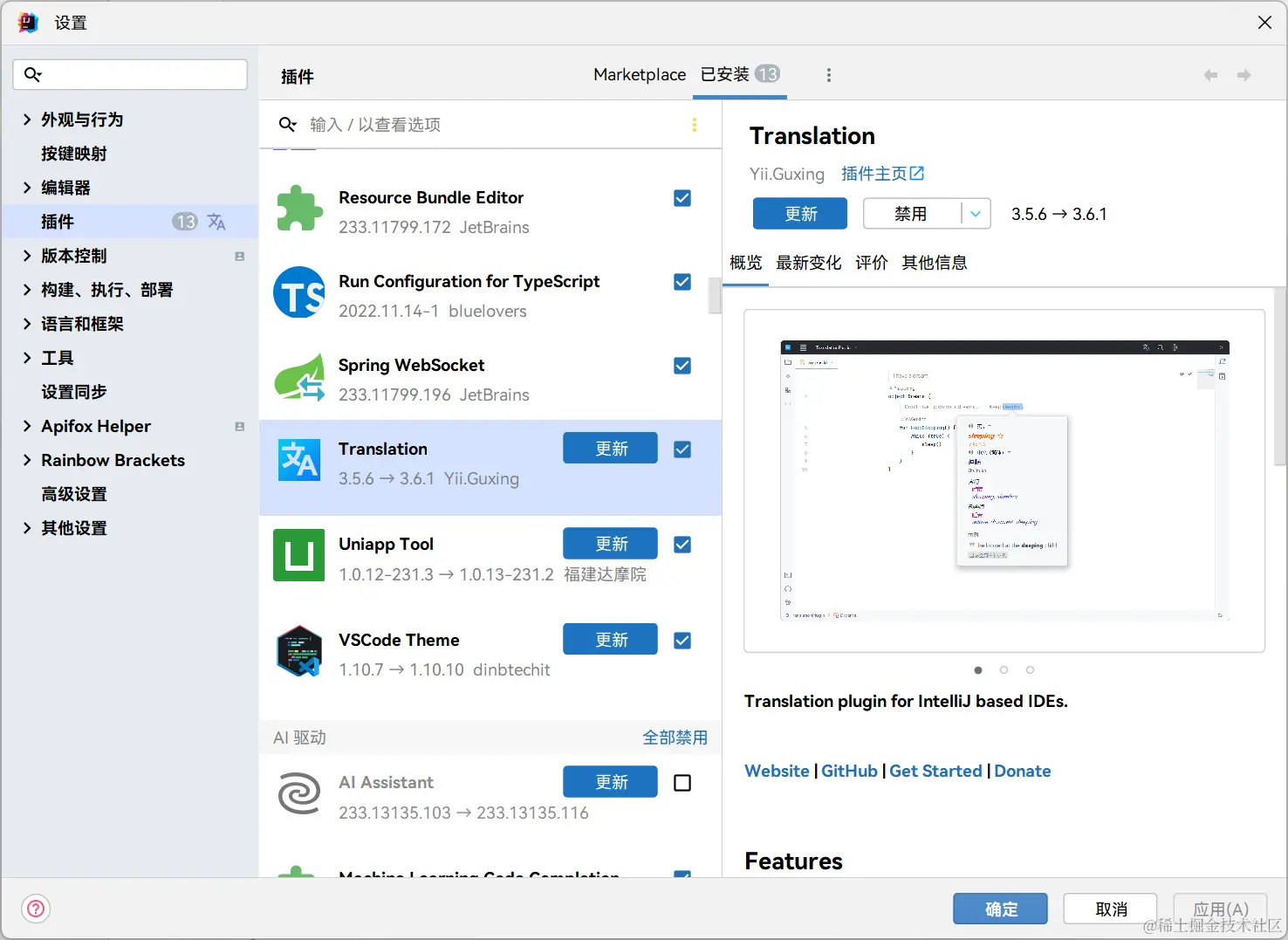Update the AI Assistant plugin
This screenshot has width=1288, height=940.
click(x=610, y=782)
